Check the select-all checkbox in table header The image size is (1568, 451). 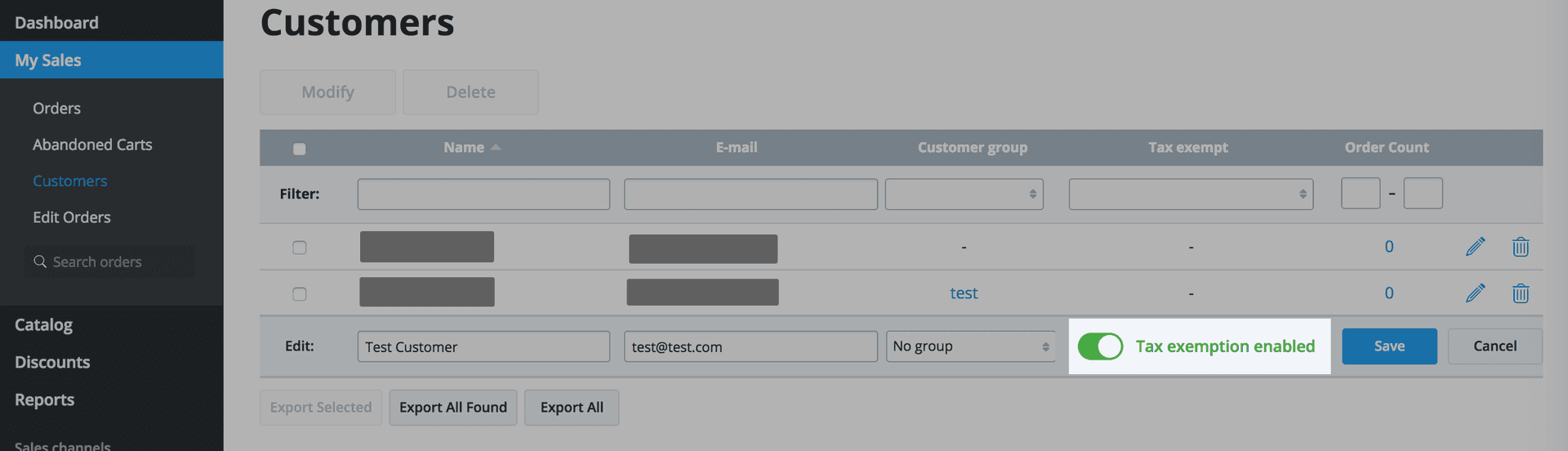point(300,149)
